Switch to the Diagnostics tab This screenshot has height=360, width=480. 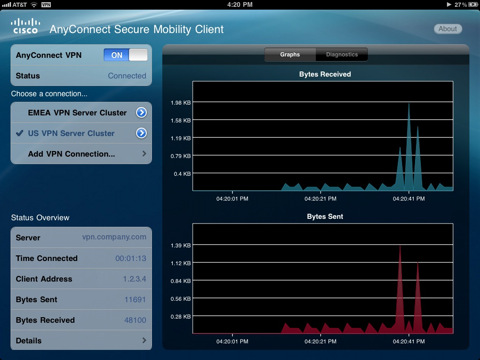pos(342,54)
